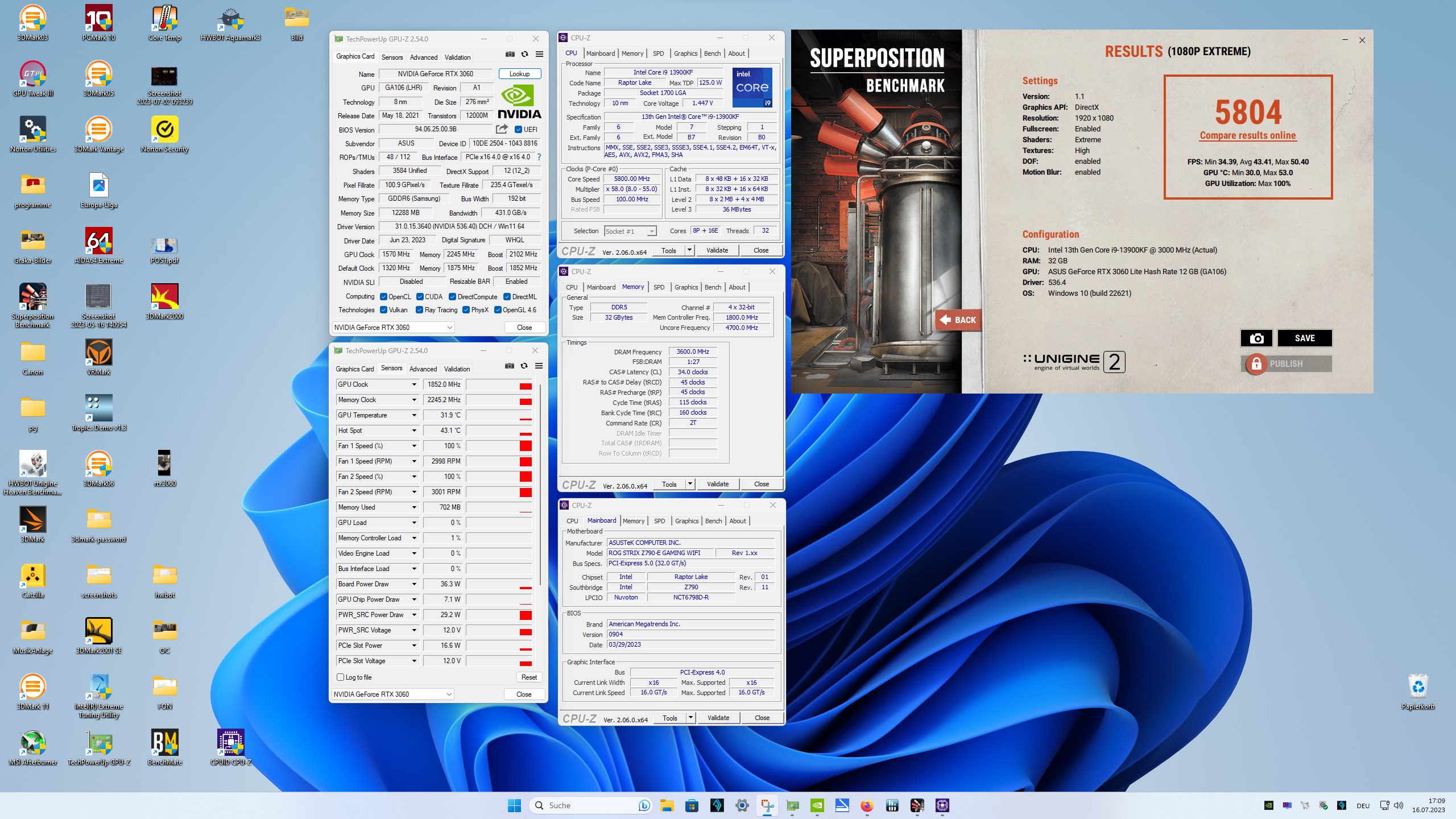1456x819 pixels.
Task: Click Validate button in CPU-Z Memory window
Action: (x=717, y=484)
